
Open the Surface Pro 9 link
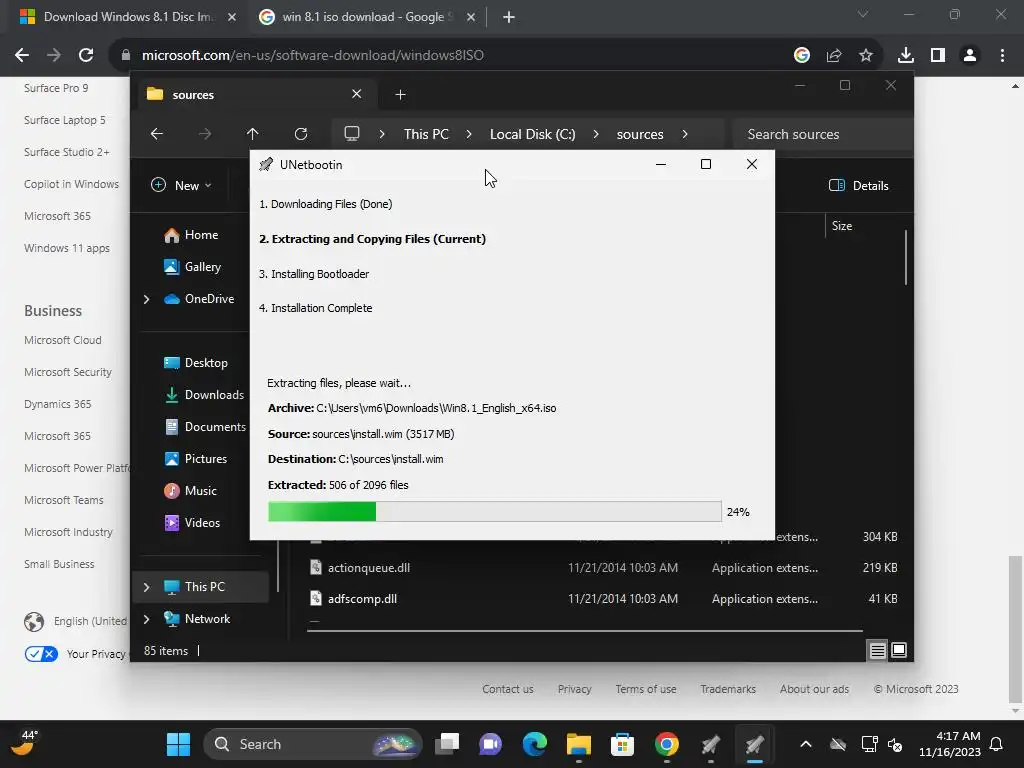tap(56, 88)
